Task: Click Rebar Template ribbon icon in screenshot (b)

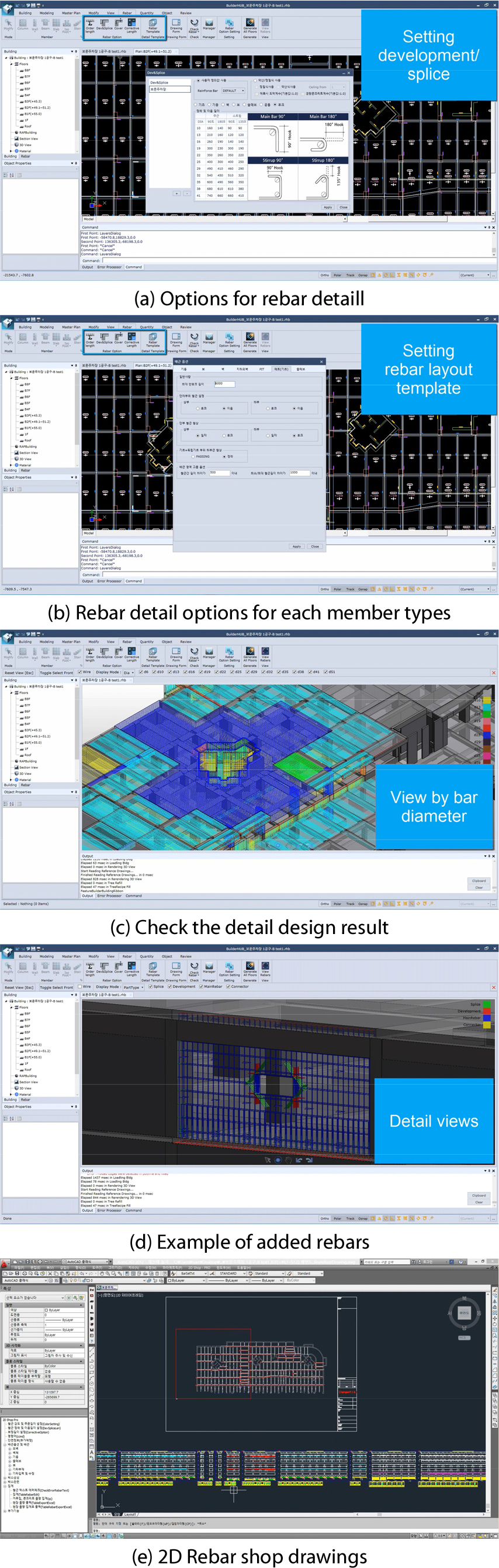Action: tap(153, 338)
